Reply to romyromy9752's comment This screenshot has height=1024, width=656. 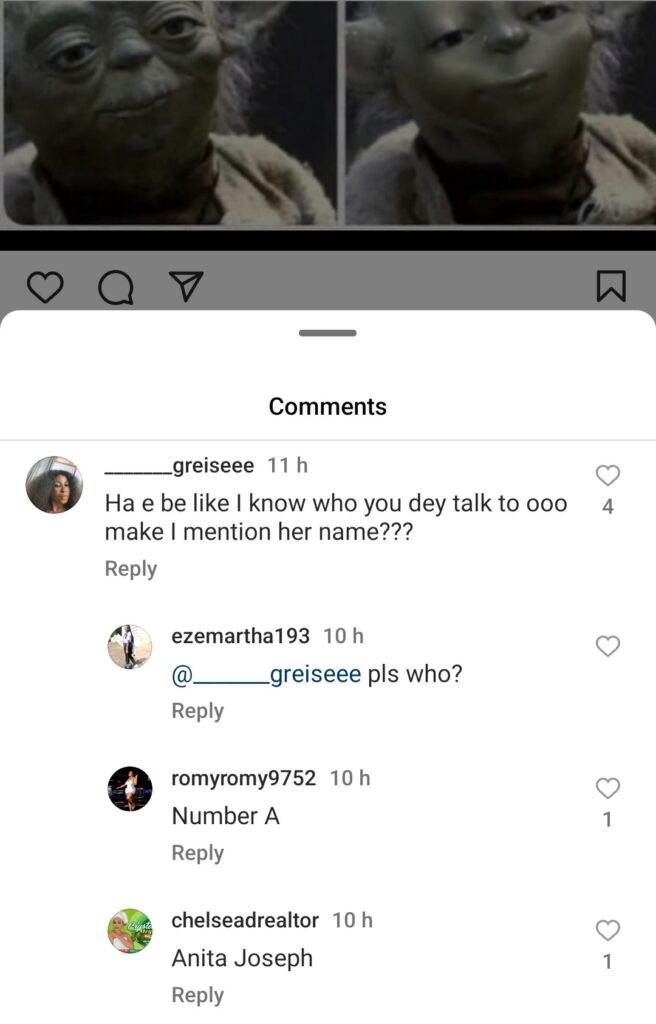[x=198, y=853]
